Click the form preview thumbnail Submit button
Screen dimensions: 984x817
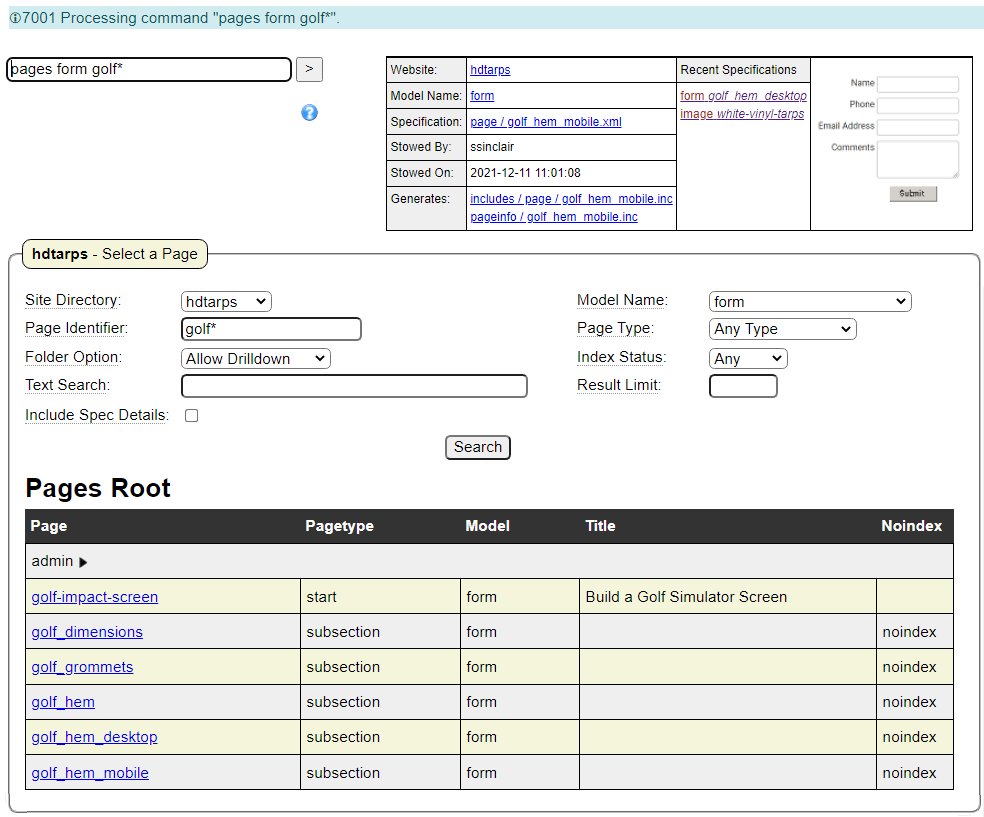(913, 194)
